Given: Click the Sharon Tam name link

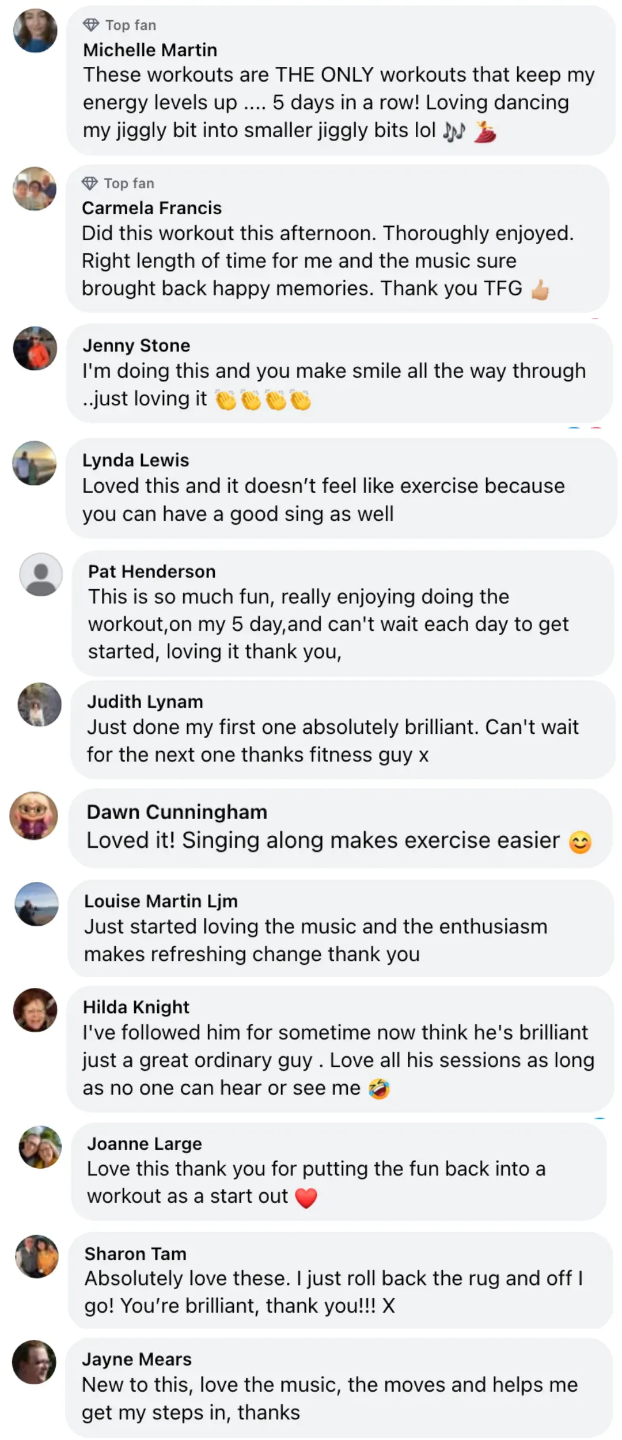Looking at the screenshot, I should pyautogui.click(x=135, y=1253).
